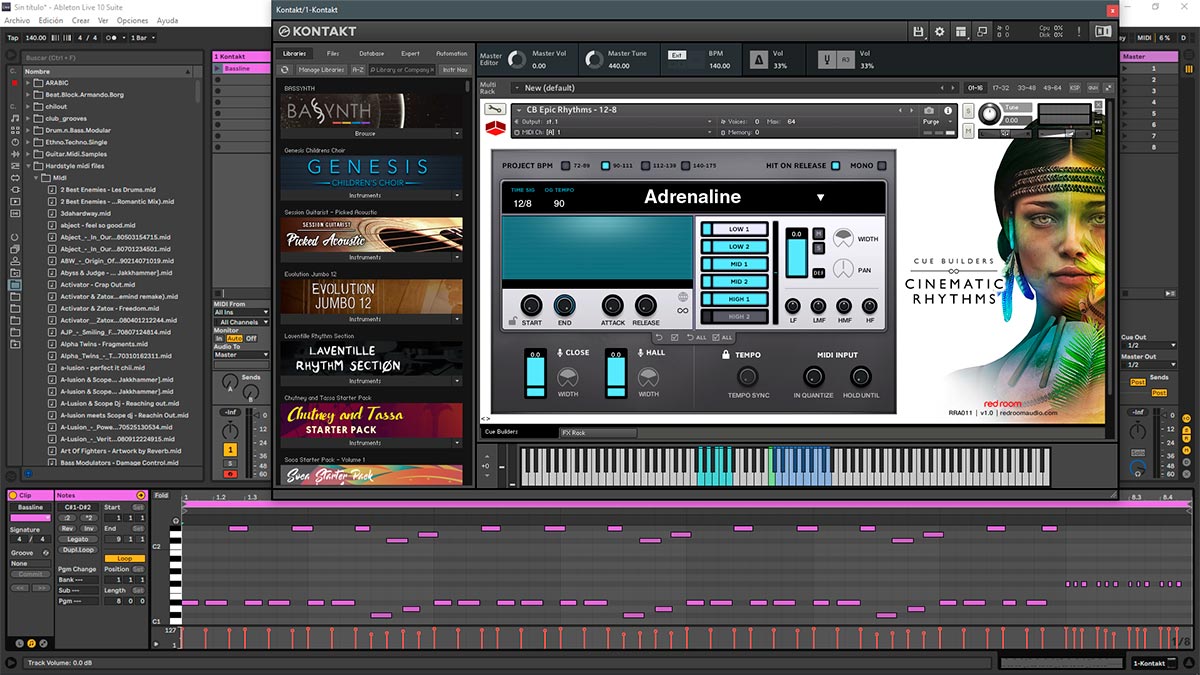1200x675 pixels.
Task: Open the Archivo menu in Ableton
Action: [17, 20]
